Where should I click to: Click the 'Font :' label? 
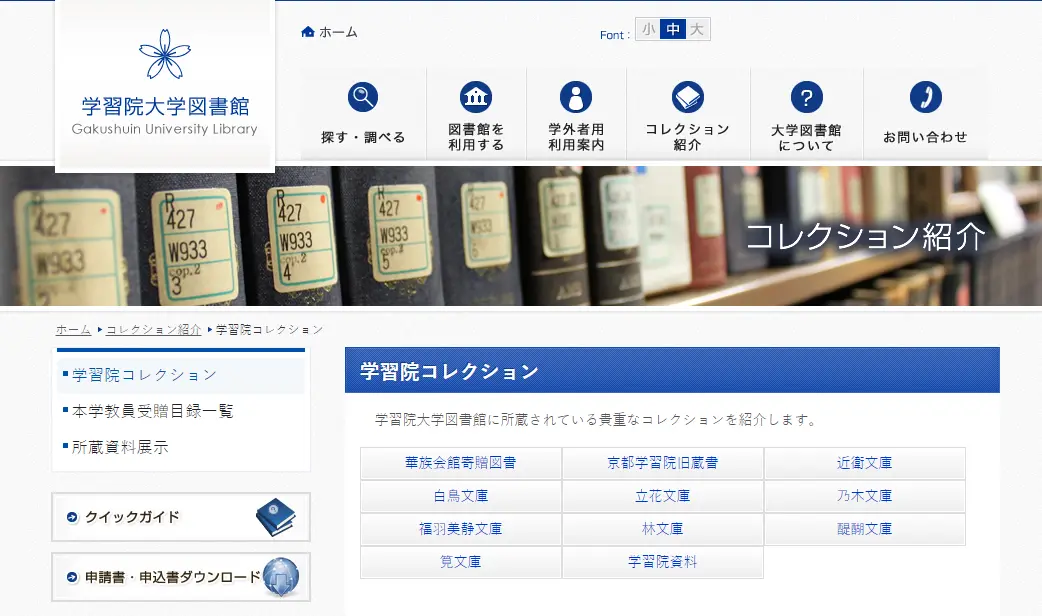(615, 35)
